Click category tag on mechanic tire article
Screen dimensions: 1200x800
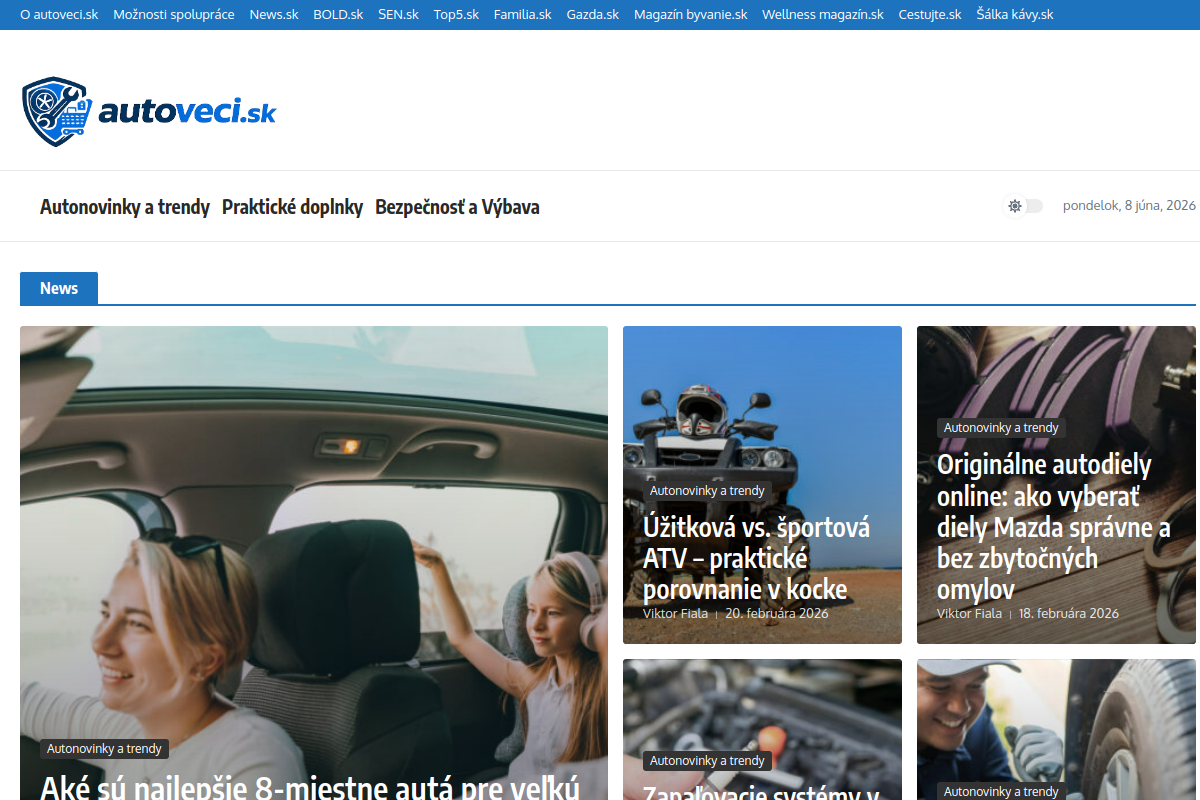pyautogui.click(x=1001, y=792)
